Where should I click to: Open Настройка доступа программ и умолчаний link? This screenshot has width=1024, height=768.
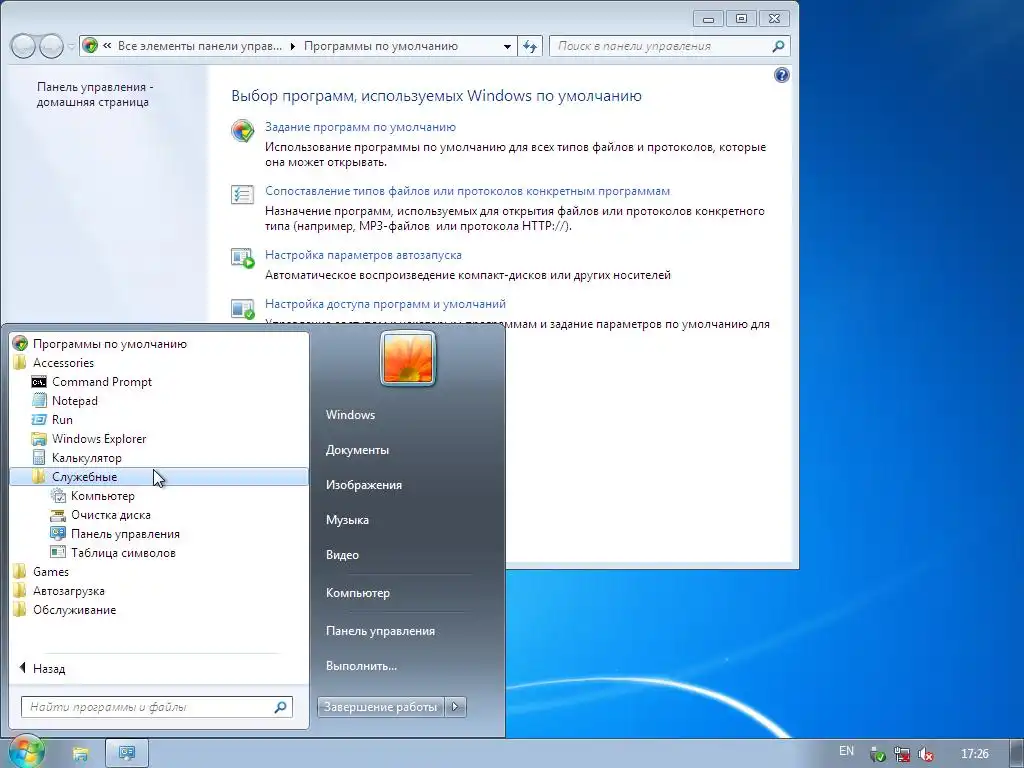coord(385,304)
